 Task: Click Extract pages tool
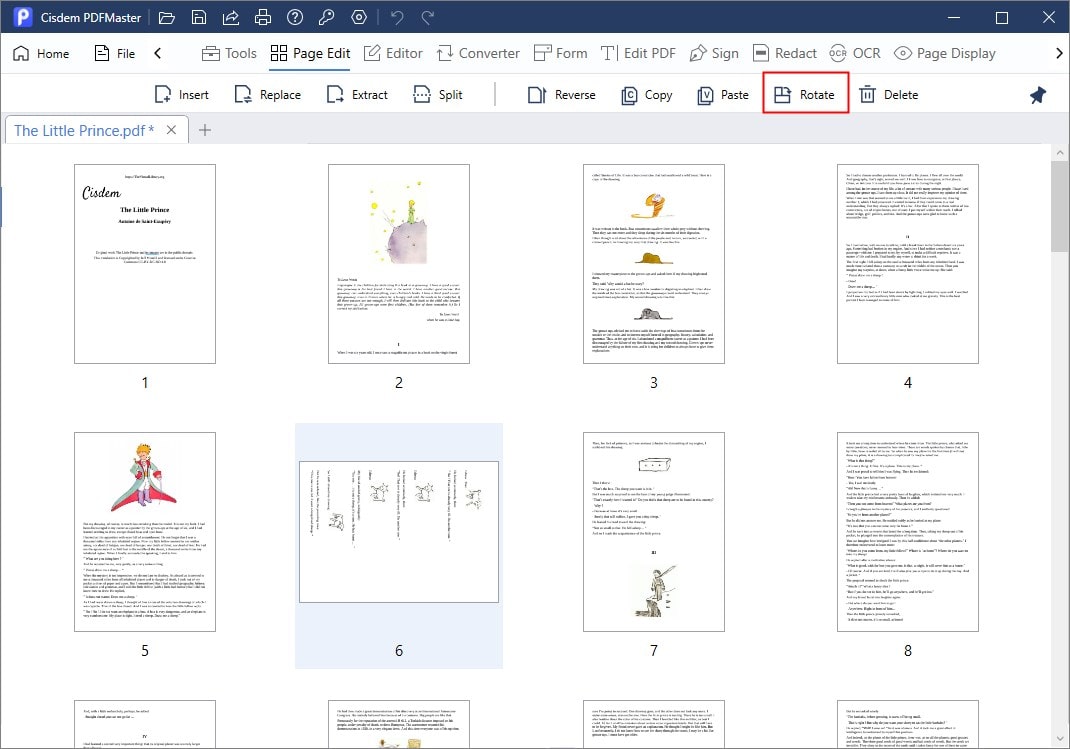click(357, 95)
